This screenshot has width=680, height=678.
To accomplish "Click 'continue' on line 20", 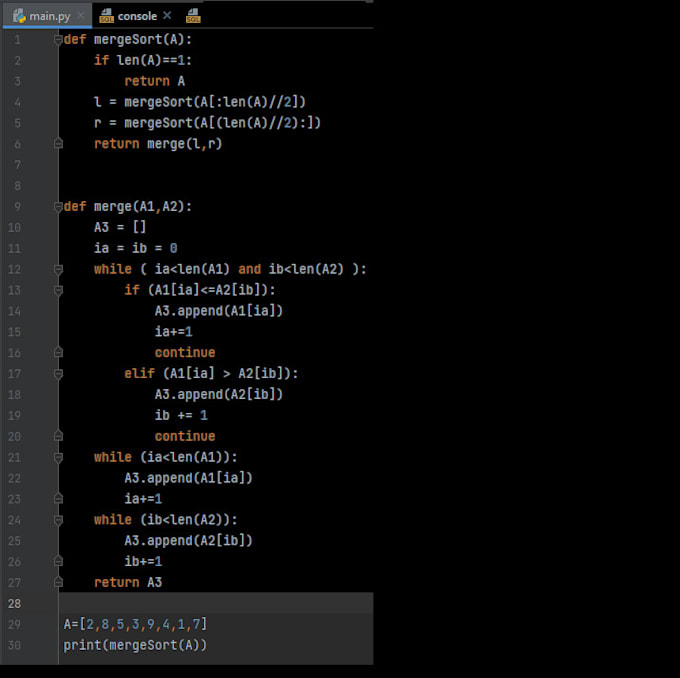I will coord(185,436).
